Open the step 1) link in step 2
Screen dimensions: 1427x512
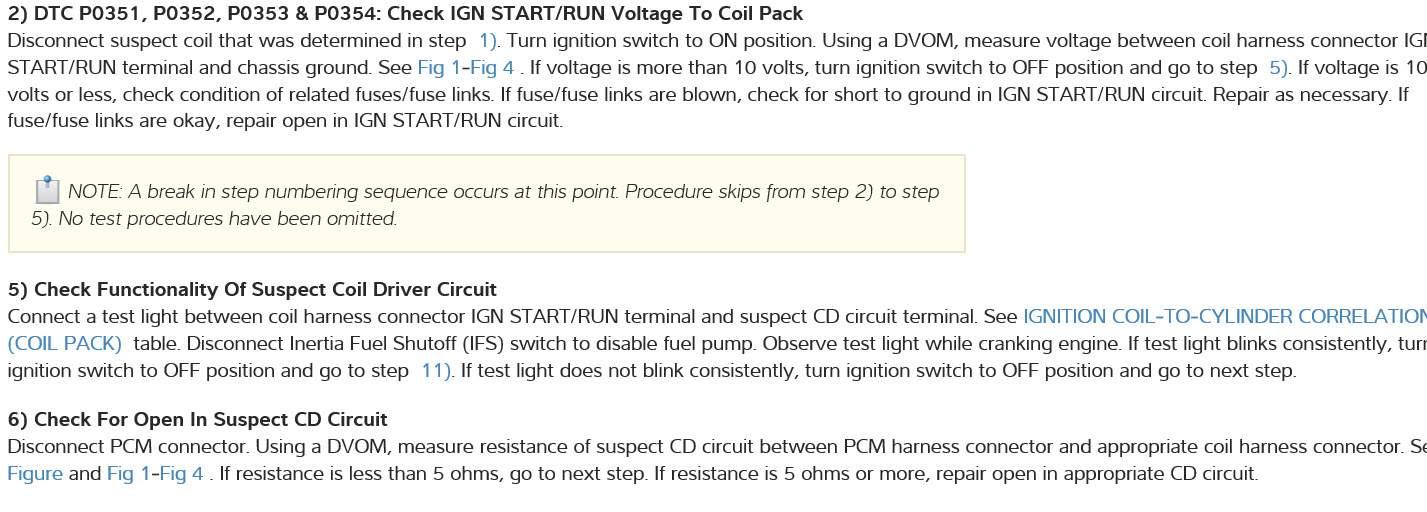point(488,42)
